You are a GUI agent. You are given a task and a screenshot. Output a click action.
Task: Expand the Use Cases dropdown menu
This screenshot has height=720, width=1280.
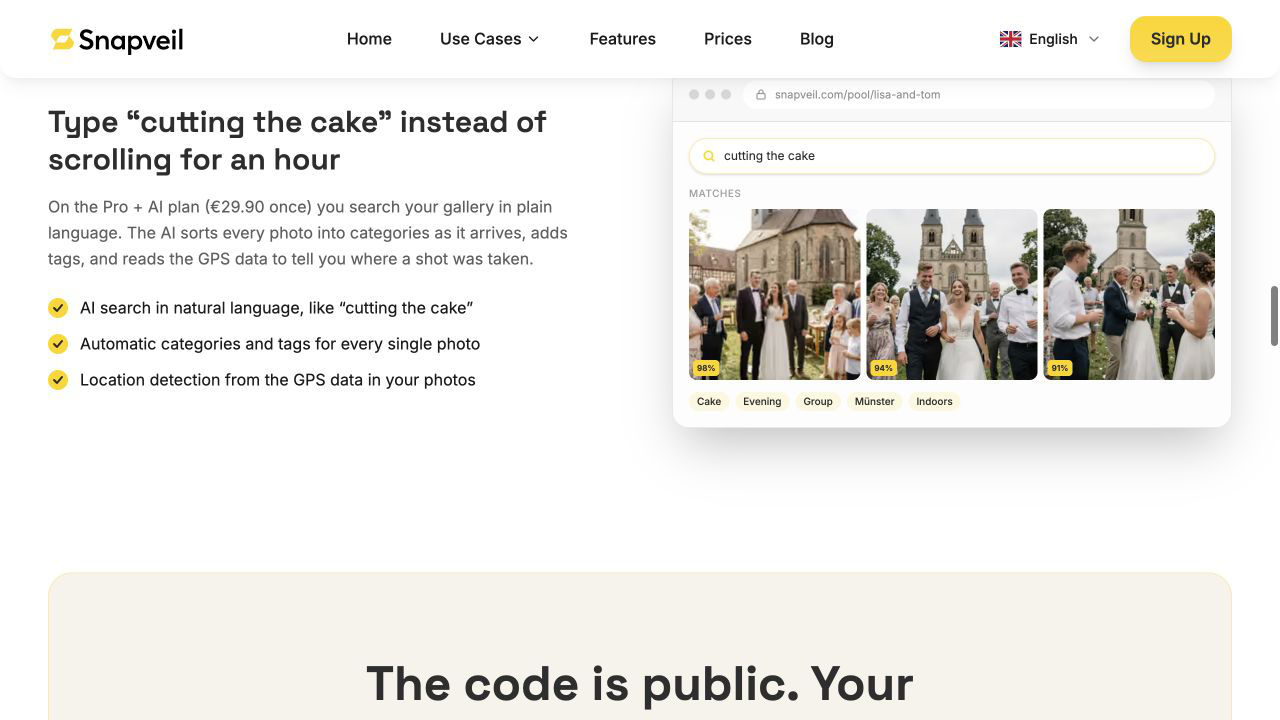(490, 39)
